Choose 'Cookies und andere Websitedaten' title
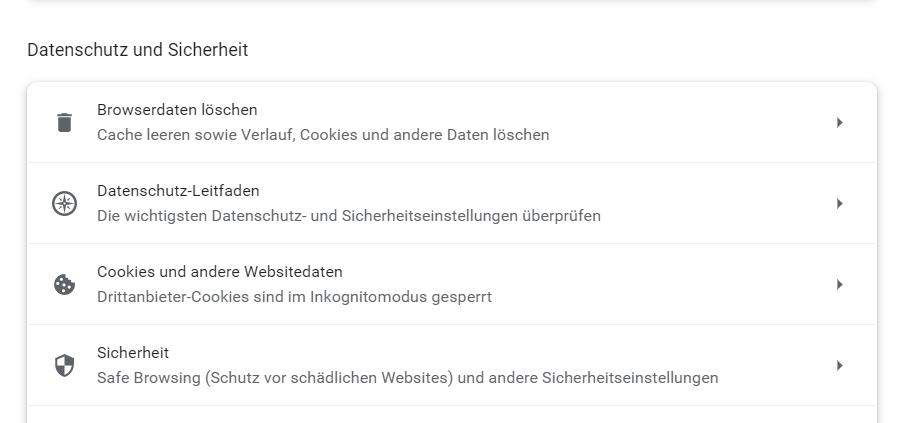Image resolution: width=897 pixels, height=423 pixels. [220, 272]
